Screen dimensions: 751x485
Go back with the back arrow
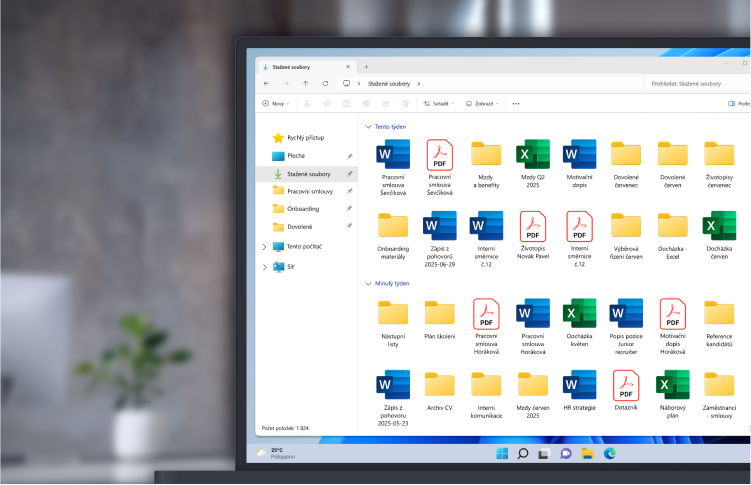point(267,84)
